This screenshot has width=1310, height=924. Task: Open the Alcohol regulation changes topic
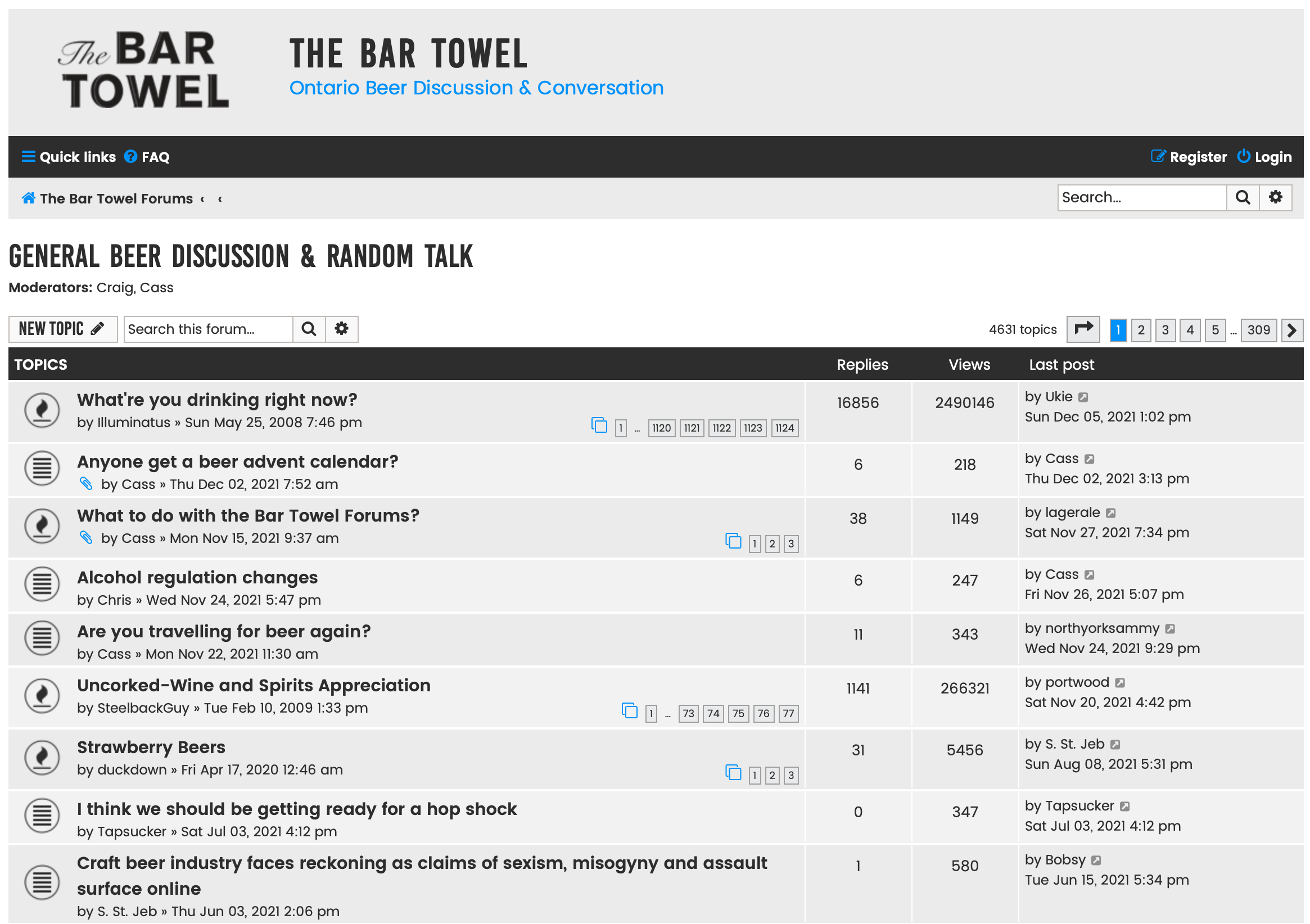click(x=197, y=577)
